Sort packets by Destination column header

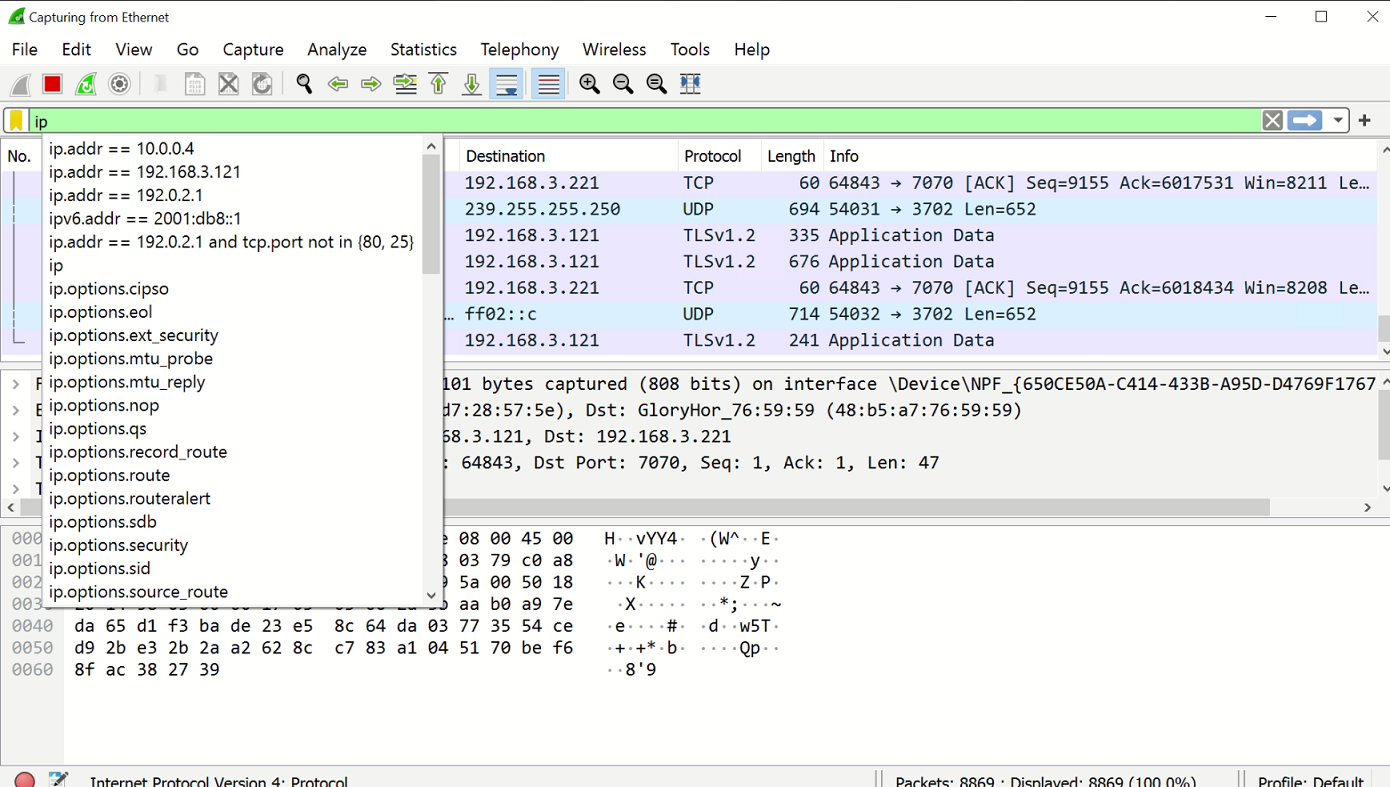(x=568, y=156)
